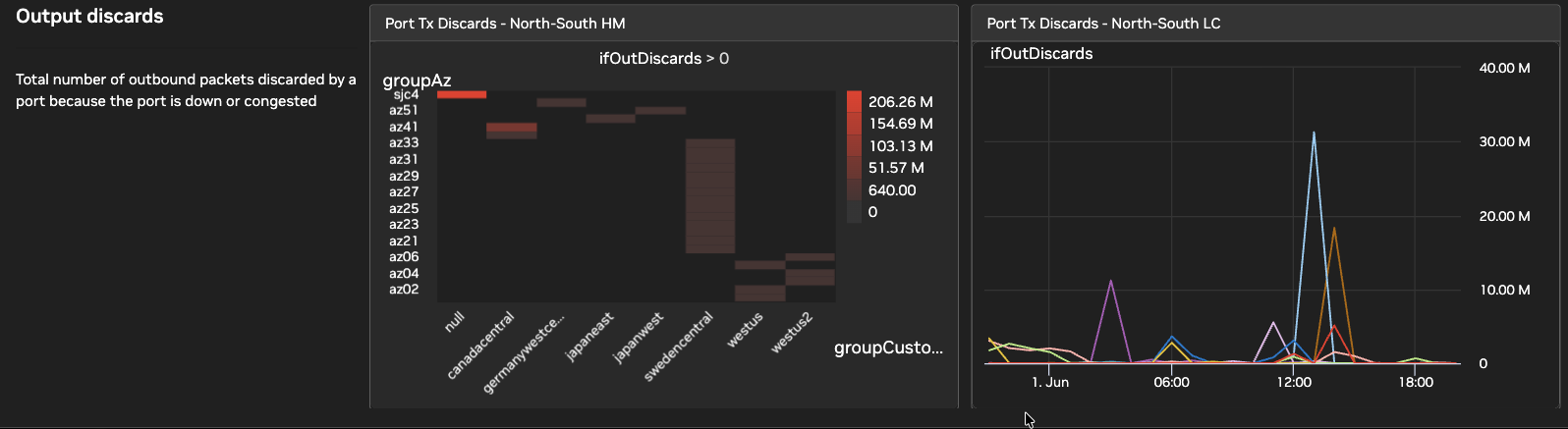Click the 'ifOutDiscards > 0' heatmap title
The image size is (1568, 429).
(x=664, y=59)
